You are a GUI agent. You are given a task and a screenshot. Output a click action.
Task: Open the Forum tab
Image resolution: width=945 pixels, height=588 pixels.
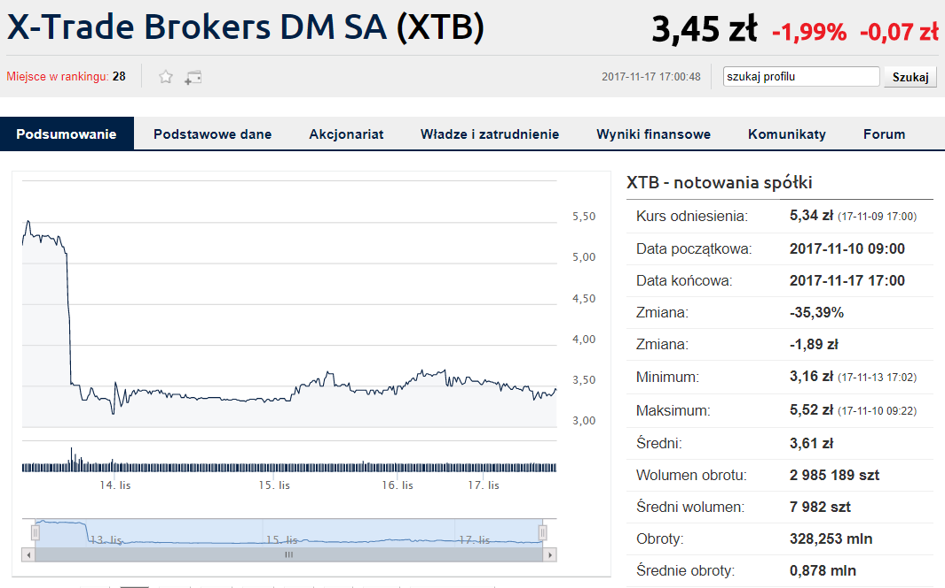point(884,134)
